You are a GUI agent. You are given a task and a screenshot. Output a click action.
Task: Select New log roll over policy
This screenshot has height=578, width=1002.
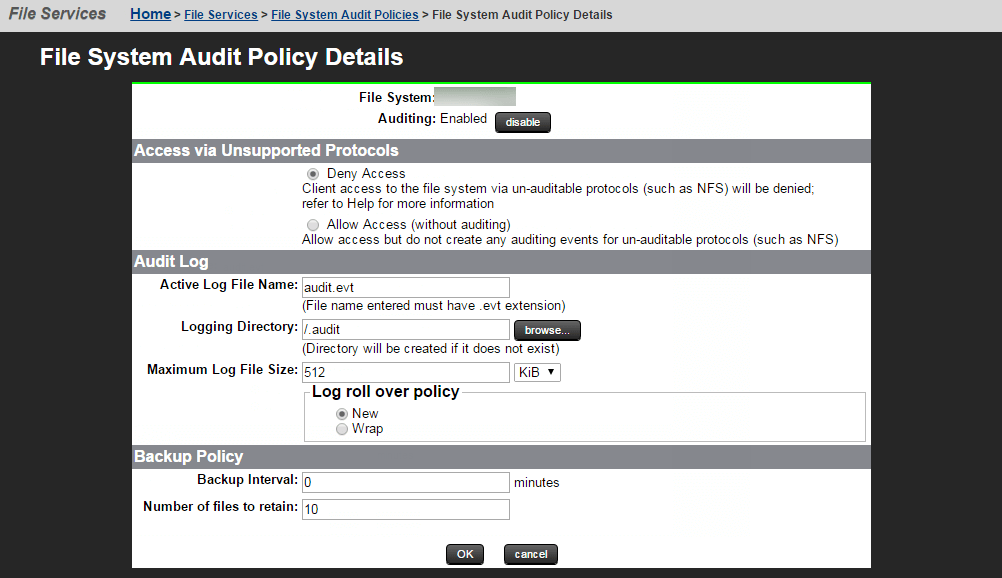pyautogui.click(x=343, y=414)
